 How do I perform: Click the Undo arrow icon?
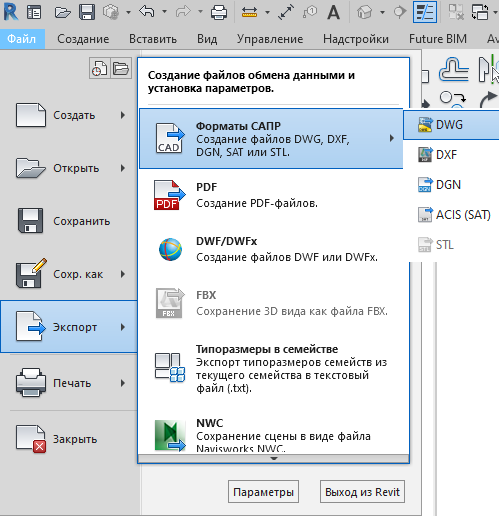147,12
